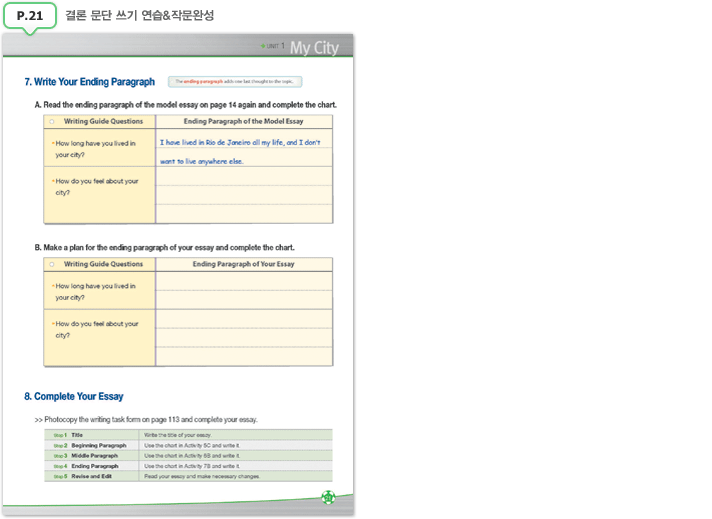Image resolution: width=712 pixels, height=519 pixels.
Task: Click second empty answer cell in Your Essay chart
Action: (x=244, y=337)
